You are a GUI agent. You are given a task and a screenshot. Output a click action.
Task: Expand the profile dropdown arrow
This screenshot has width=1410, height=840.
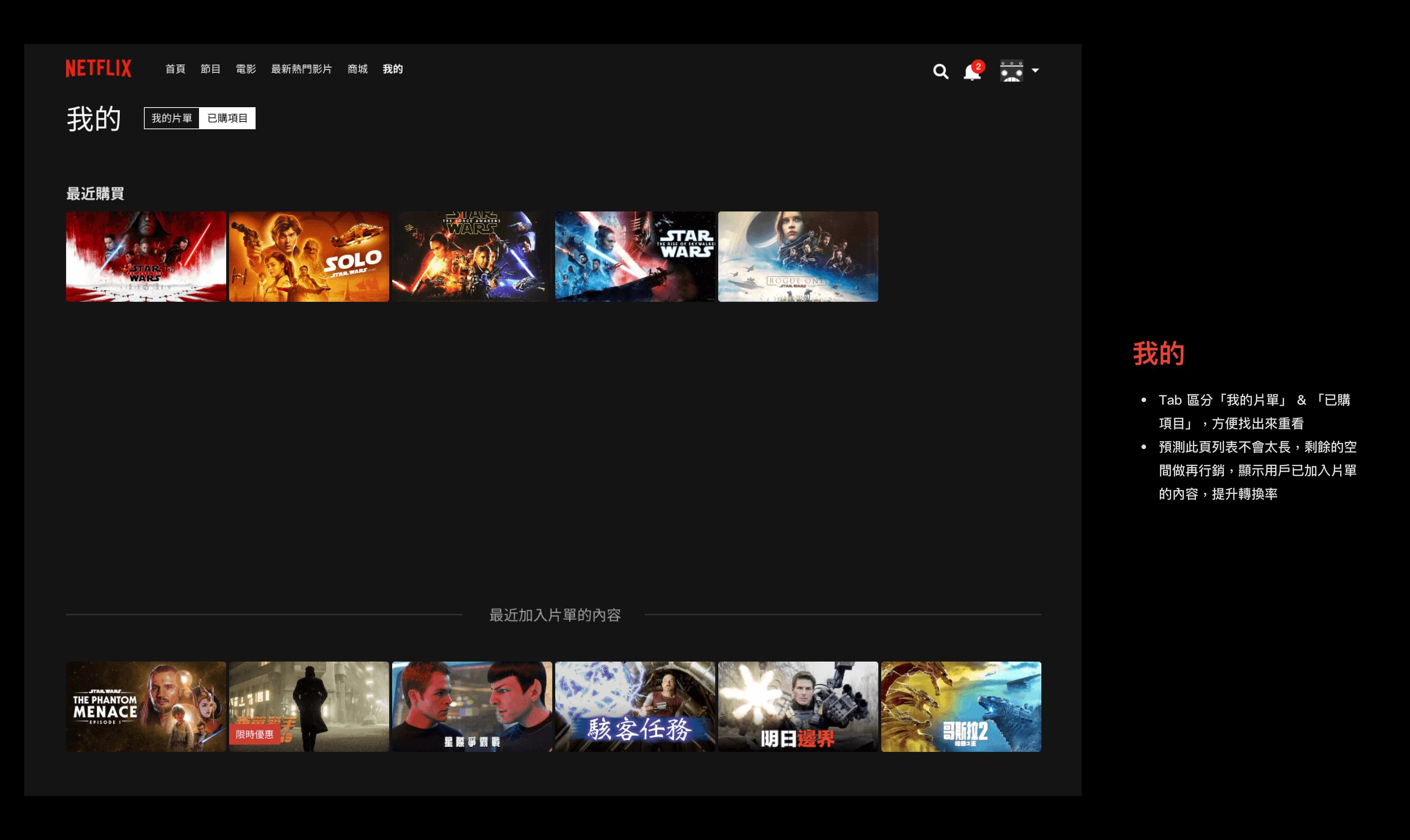click(x=1035, y=71)
